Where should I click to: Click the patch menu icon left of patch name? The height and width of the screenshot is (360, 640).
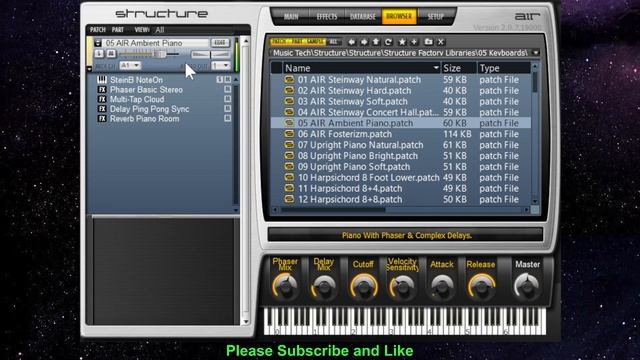tap(98, 43)
